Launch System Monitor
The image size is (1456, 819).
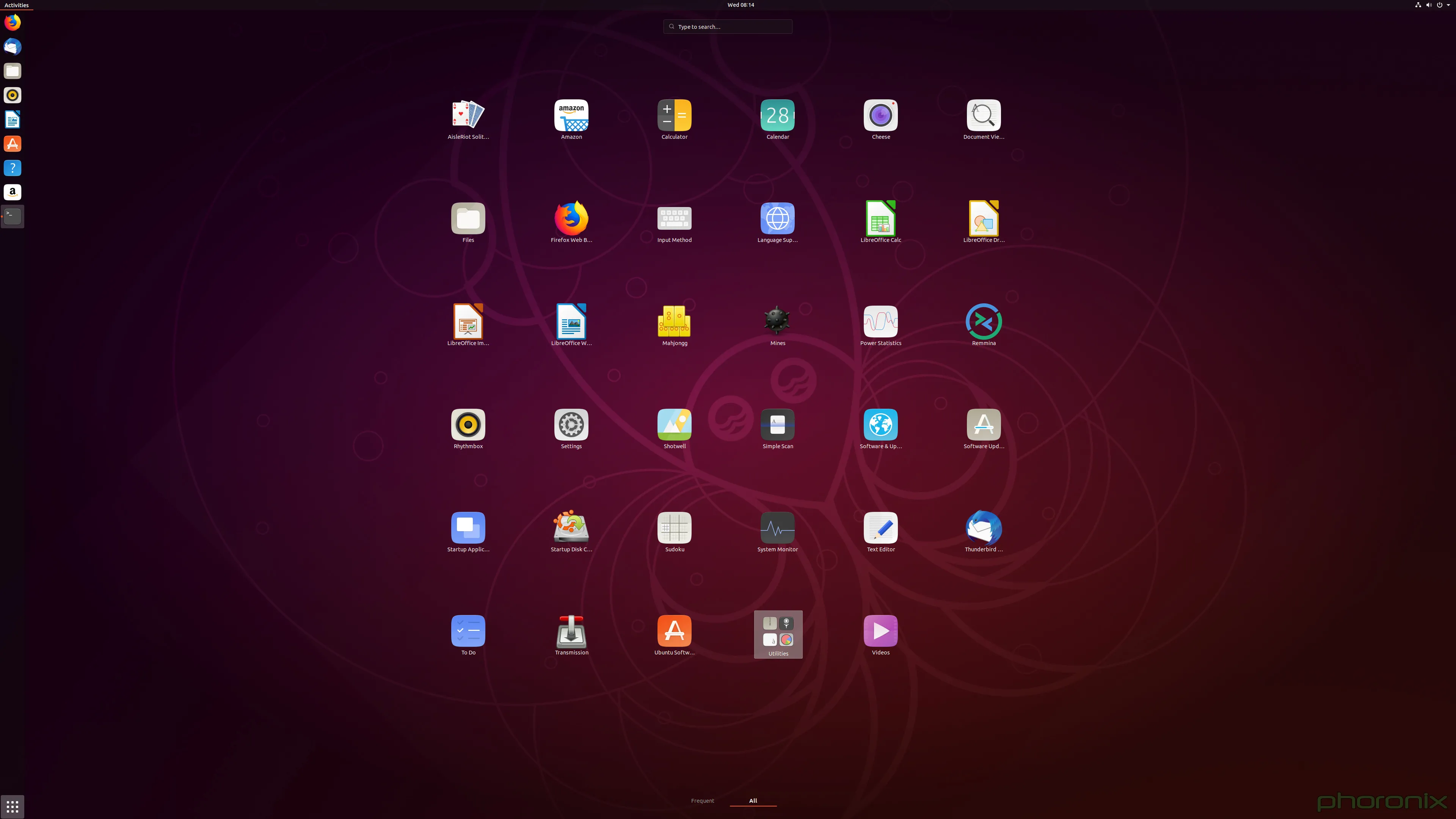777,532
